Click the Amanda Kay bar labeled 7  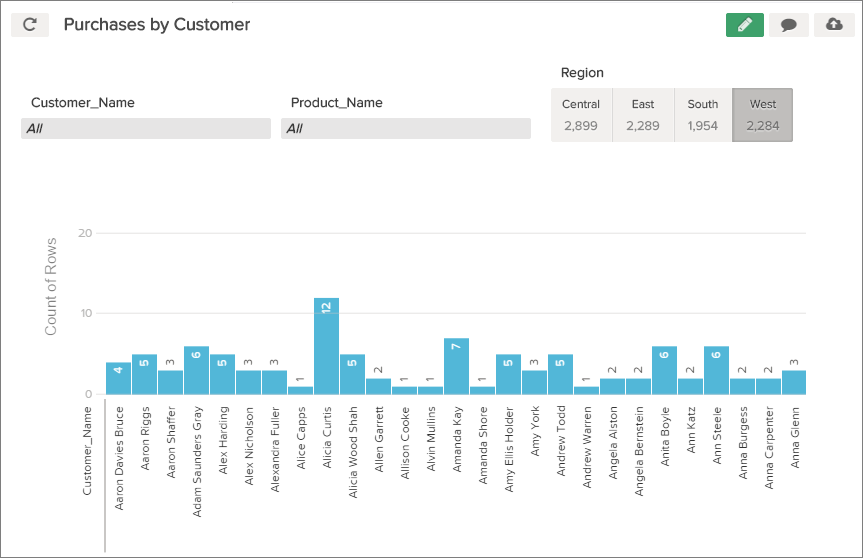click(x=456, y=366)
